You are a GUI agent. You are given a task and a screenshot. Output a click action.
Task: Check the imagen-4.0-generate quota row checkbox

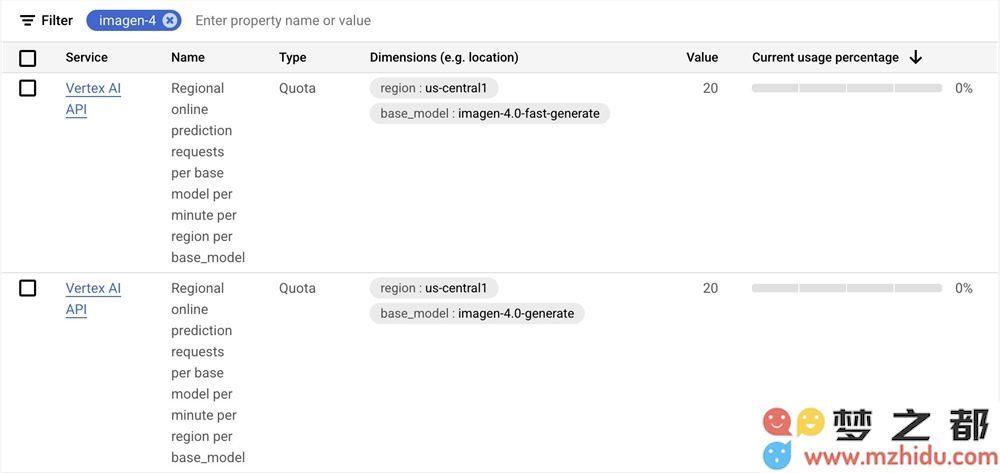click(x=27, y=288)
